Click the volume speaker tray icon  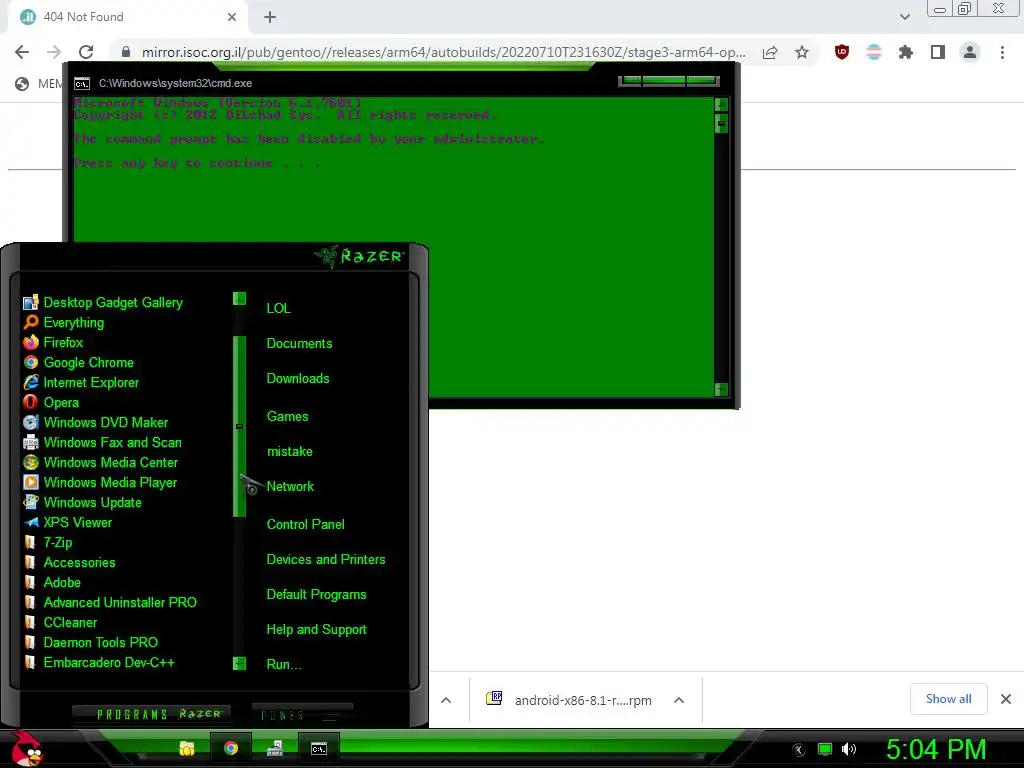coord(849,749)
